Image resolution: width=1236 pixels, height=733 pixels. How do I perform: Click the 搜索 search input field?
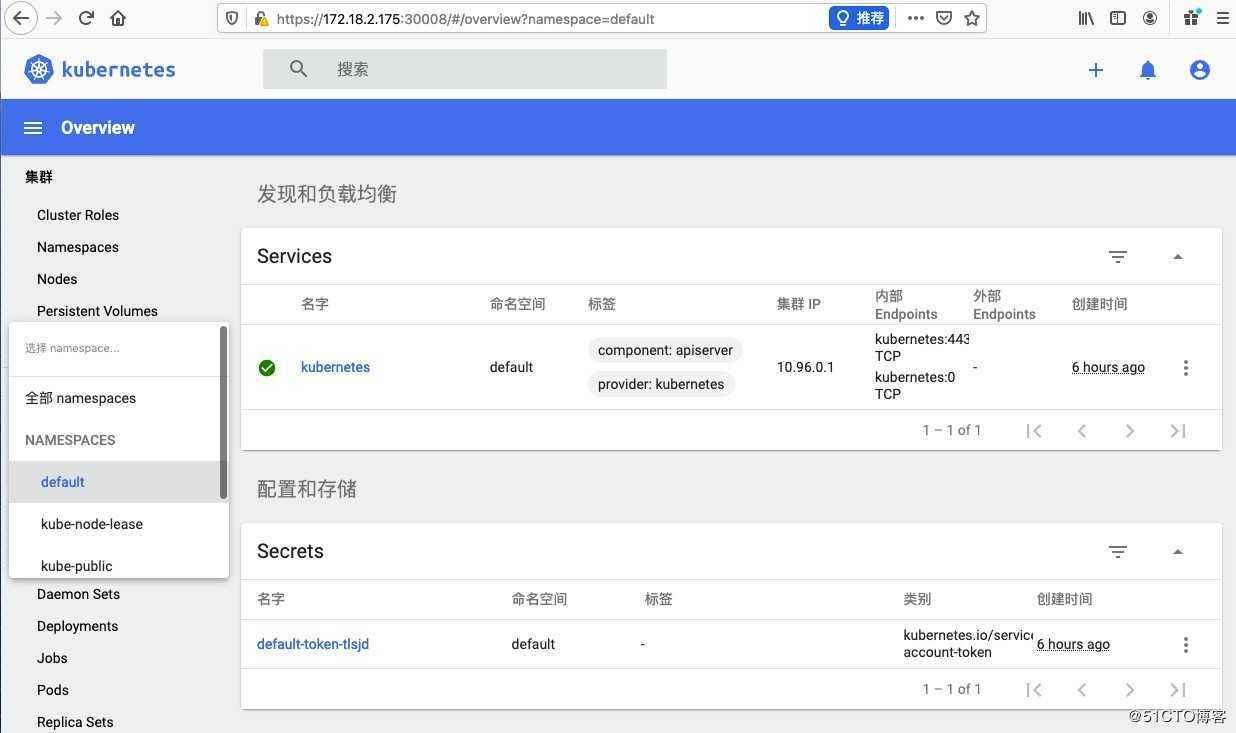465,69
